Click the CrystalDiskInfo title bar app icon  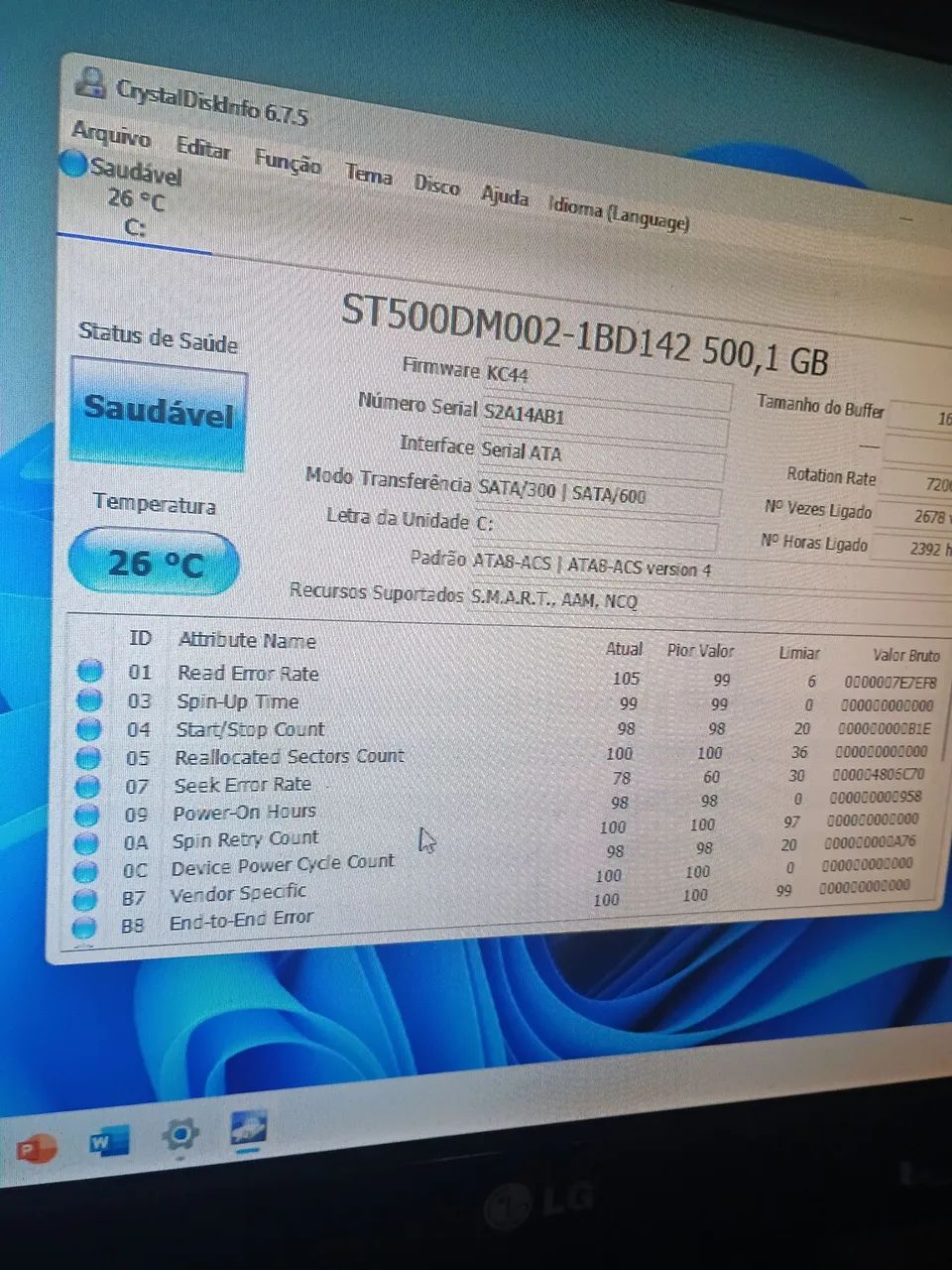[91, 82]
